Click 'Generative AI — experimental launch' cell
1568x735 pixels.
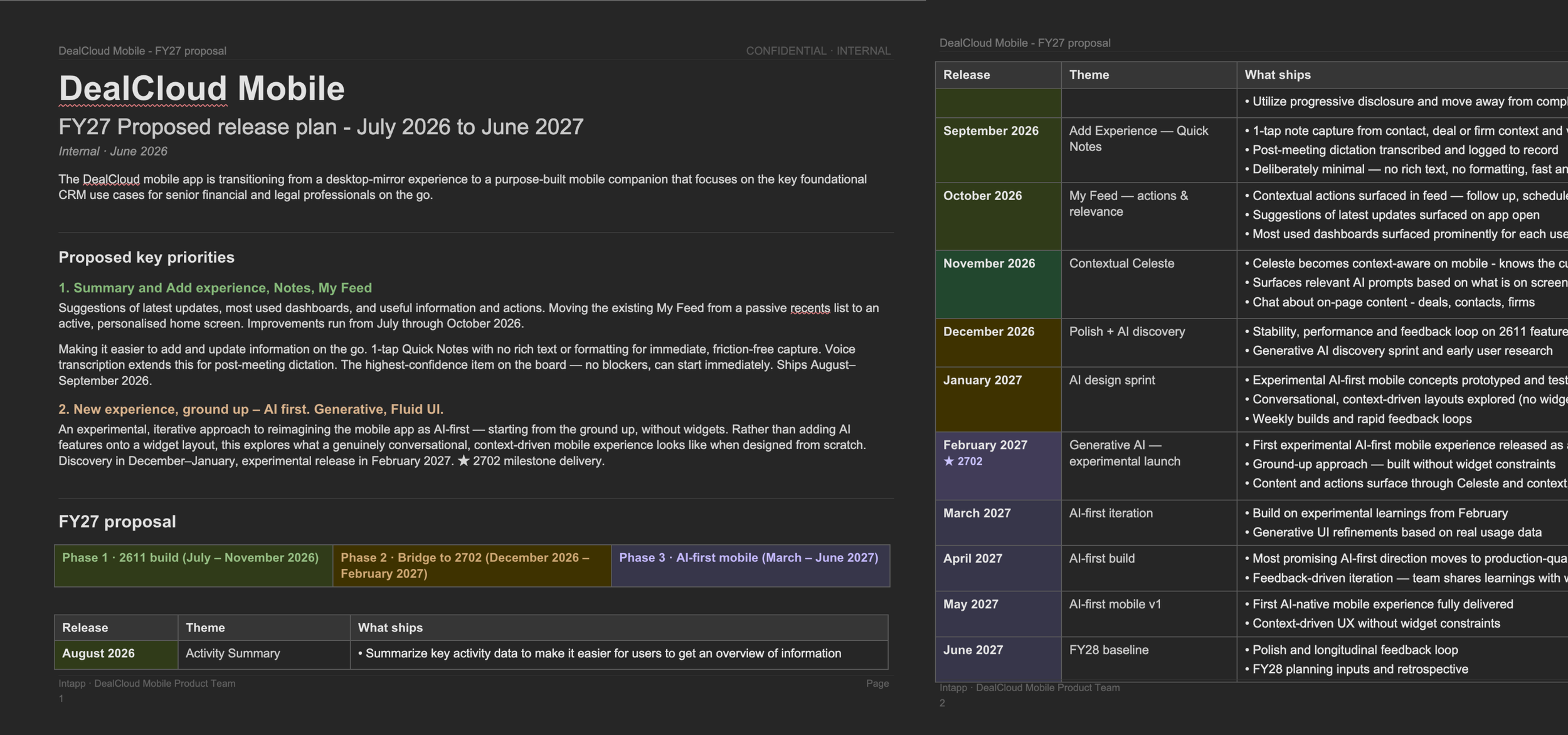coord(1148,466)
